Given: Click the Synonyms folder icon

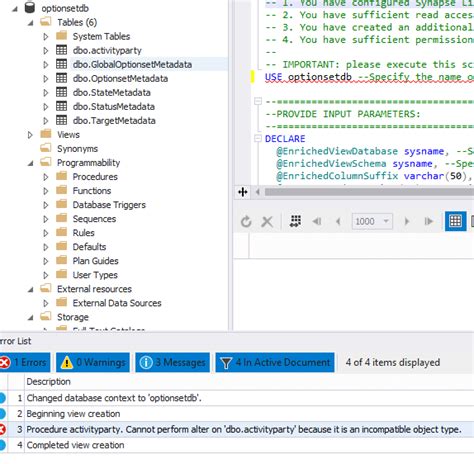Looking at the screenshot, I should pyautogui.click(x=46, y=148).
